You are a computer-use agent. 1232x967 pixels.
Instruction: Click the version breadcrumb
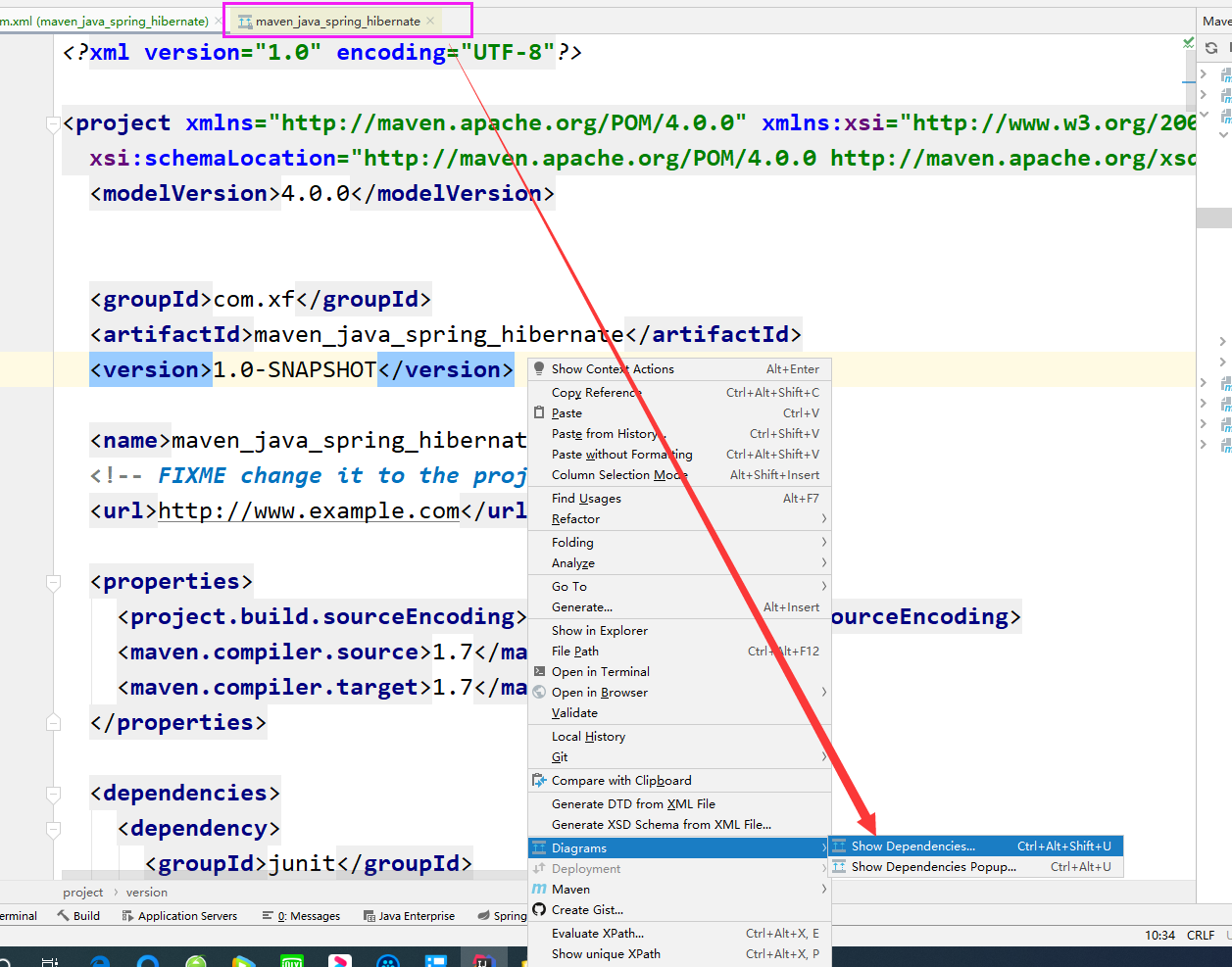(x=147, y=893)
